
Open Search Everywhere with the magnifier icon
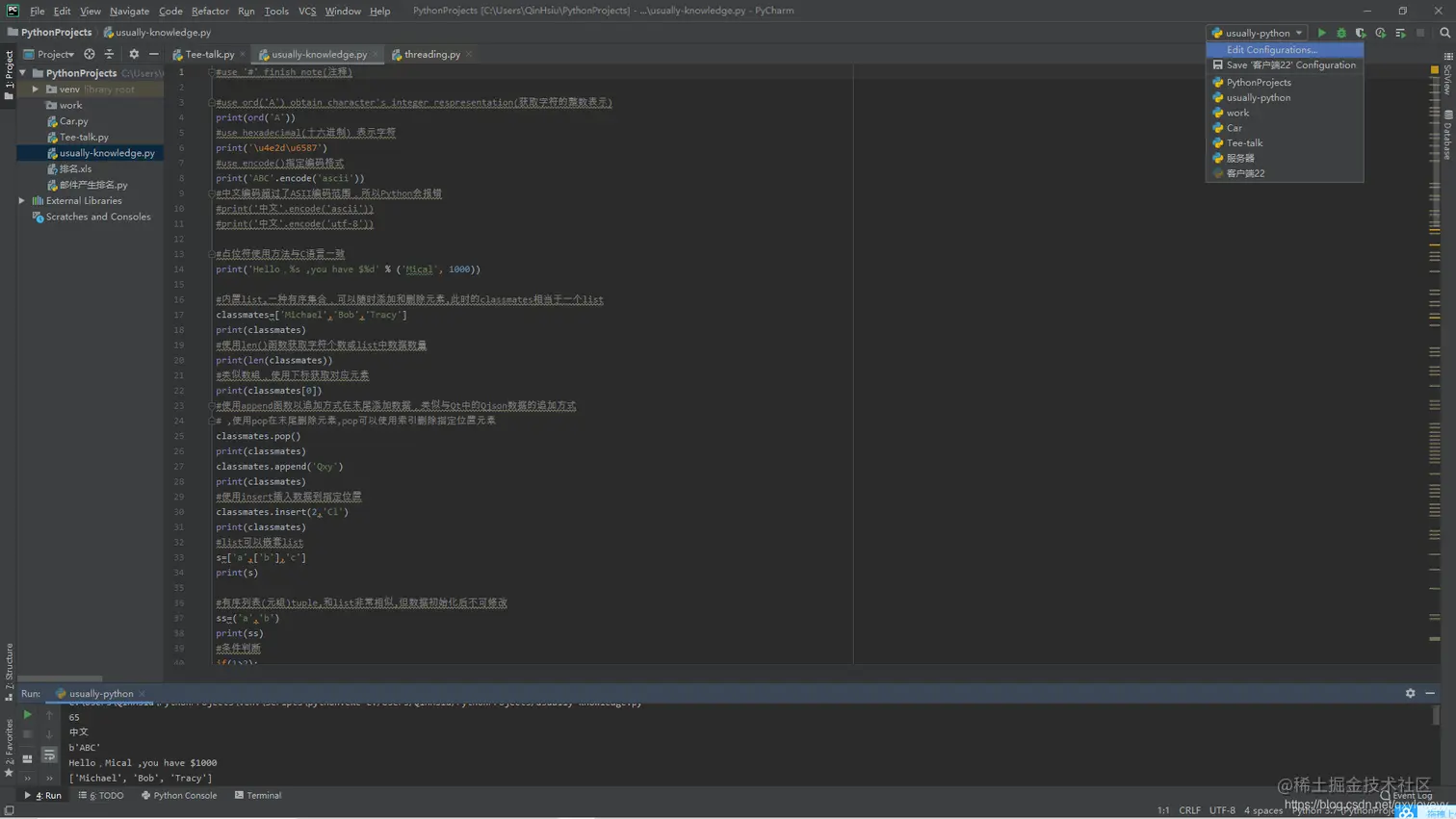tap(1444, 33)
